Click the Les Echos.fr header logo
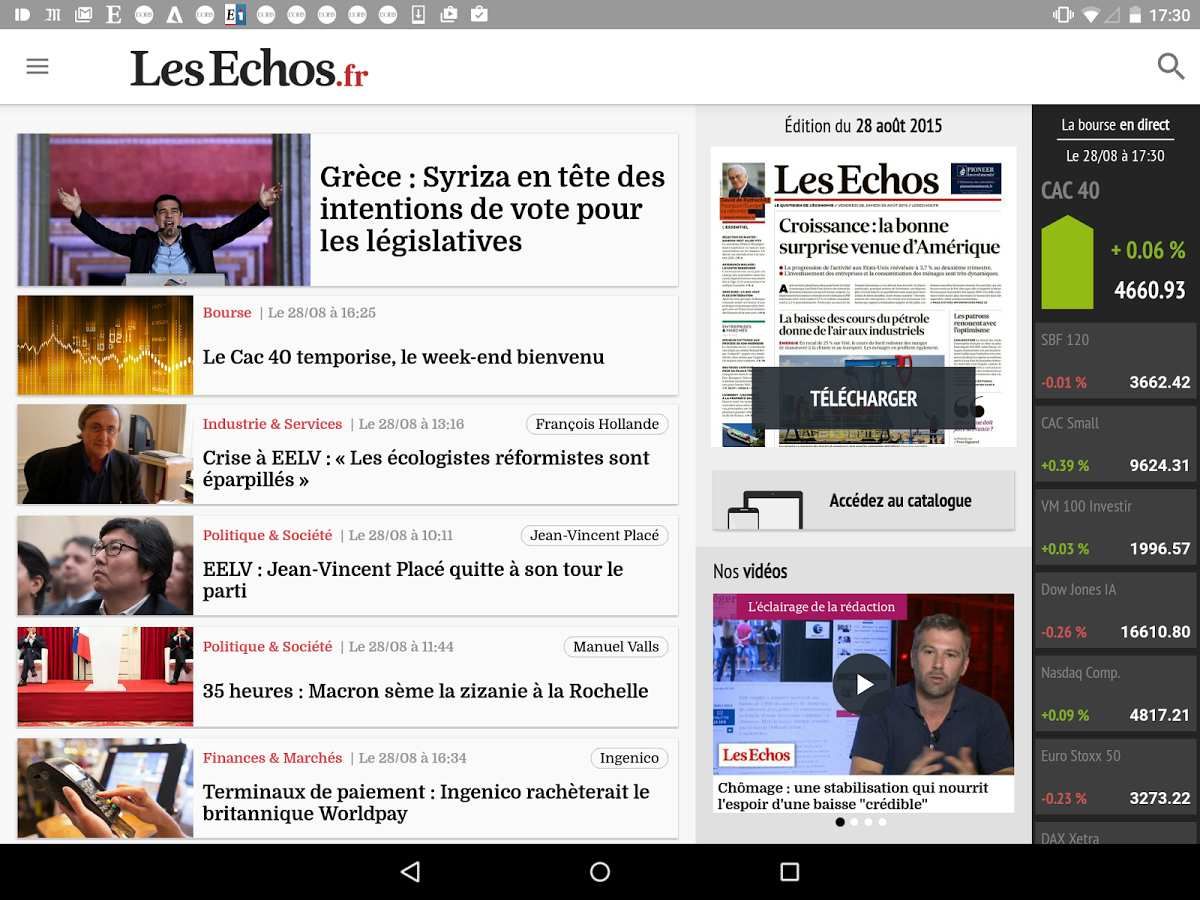This screenshot has height=900, width=1200. (249, 68)
